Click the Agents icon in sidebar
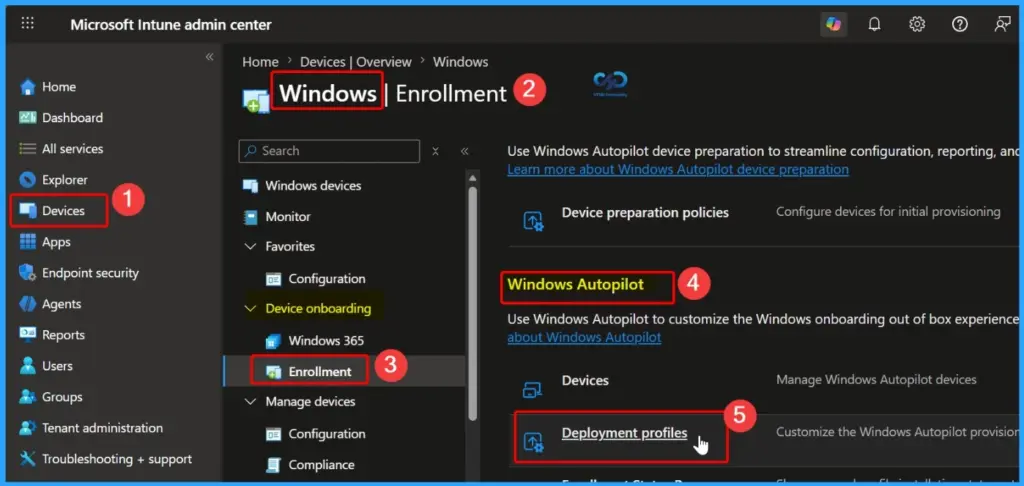This screenshot has height=486, width=1024. tap(27, 304)
